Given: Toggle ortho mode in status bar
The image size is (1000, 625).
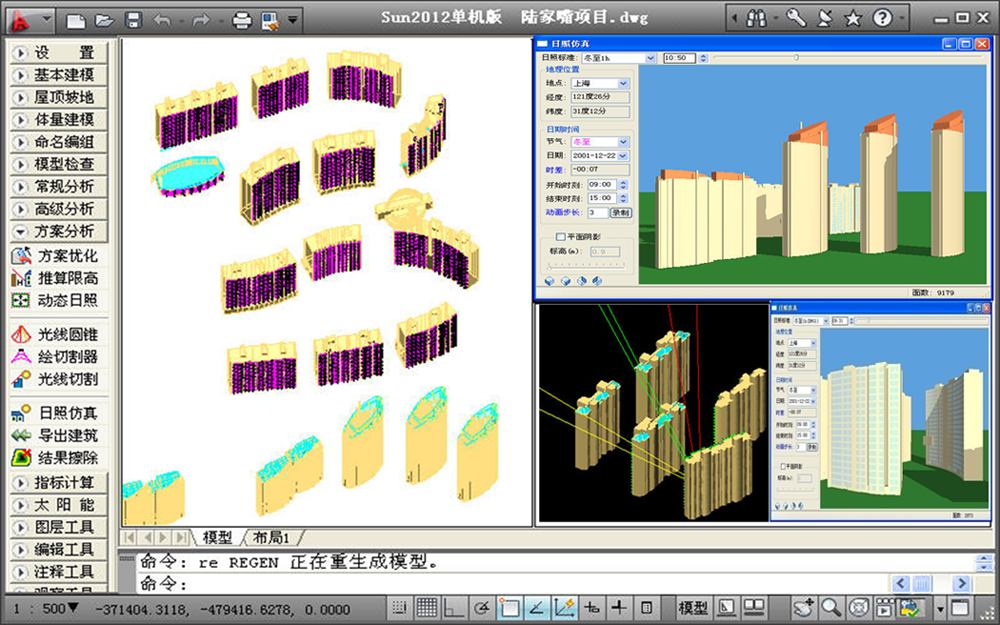Looking at the screenshot, I should 454,608.
